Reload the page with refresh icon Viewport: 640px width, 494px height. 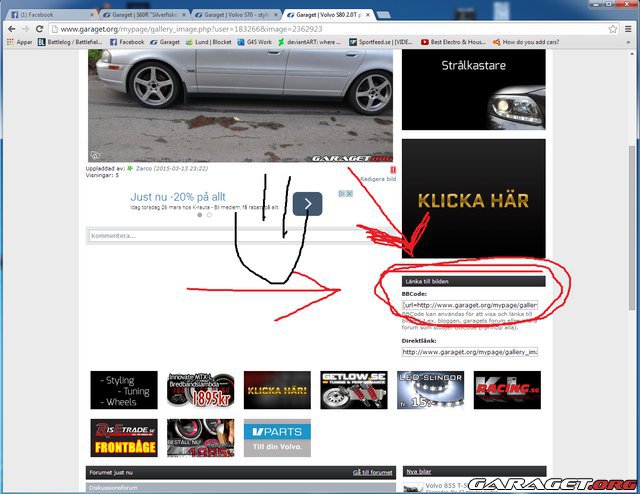40,29
